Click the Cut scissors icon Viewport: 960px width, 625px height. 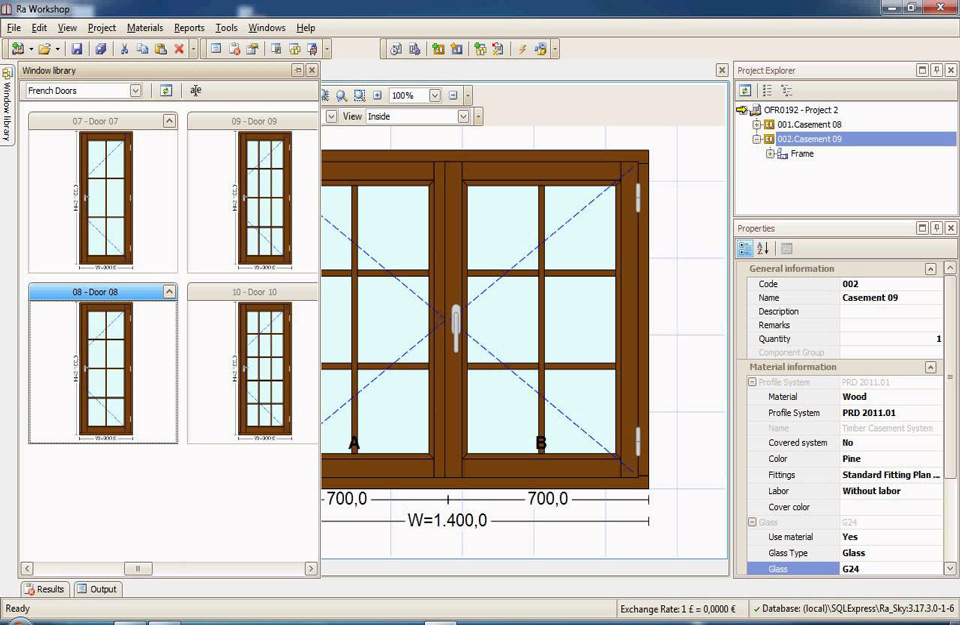click(x=124, y=49)
